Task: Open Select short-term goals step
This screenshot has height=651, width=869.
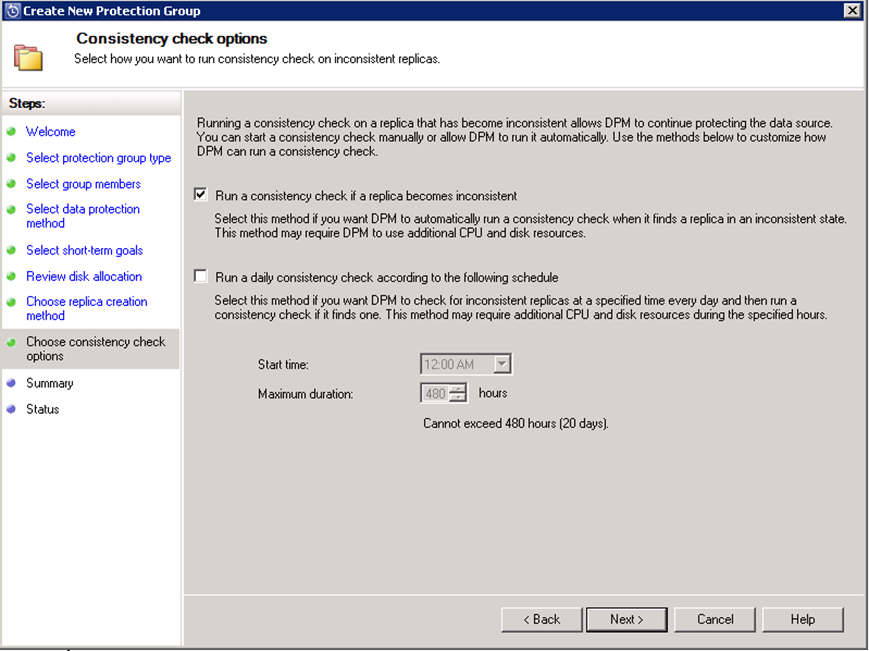Action: (x=84, y=250)
